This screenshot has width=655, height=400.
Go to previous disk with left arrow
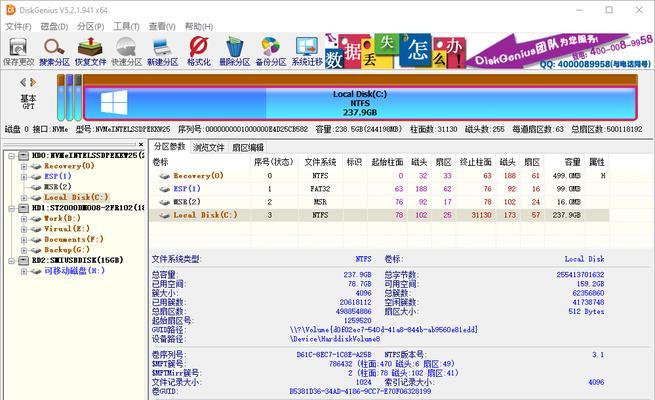pos(23,82)
